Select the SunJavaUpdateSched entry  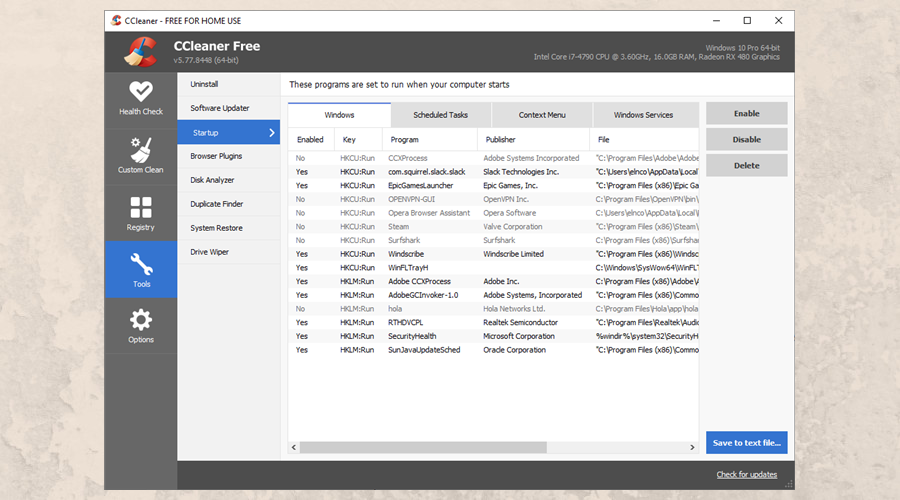pyautogui.click(x=494, y=350)
